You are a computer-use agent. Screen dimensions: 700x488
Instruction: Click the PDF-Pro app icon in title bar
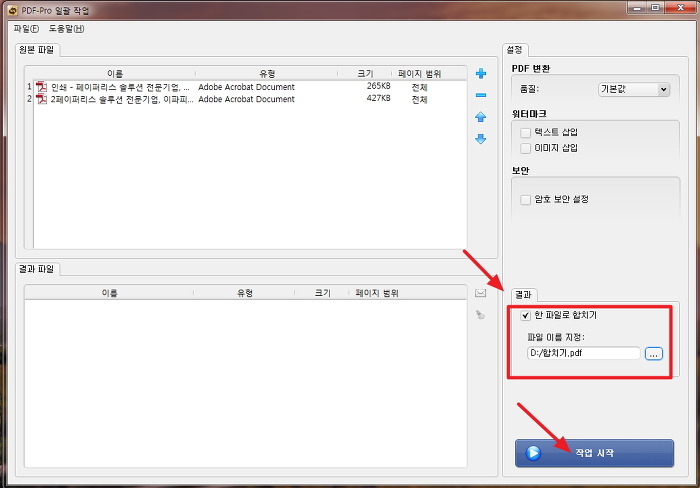point(12,10)
